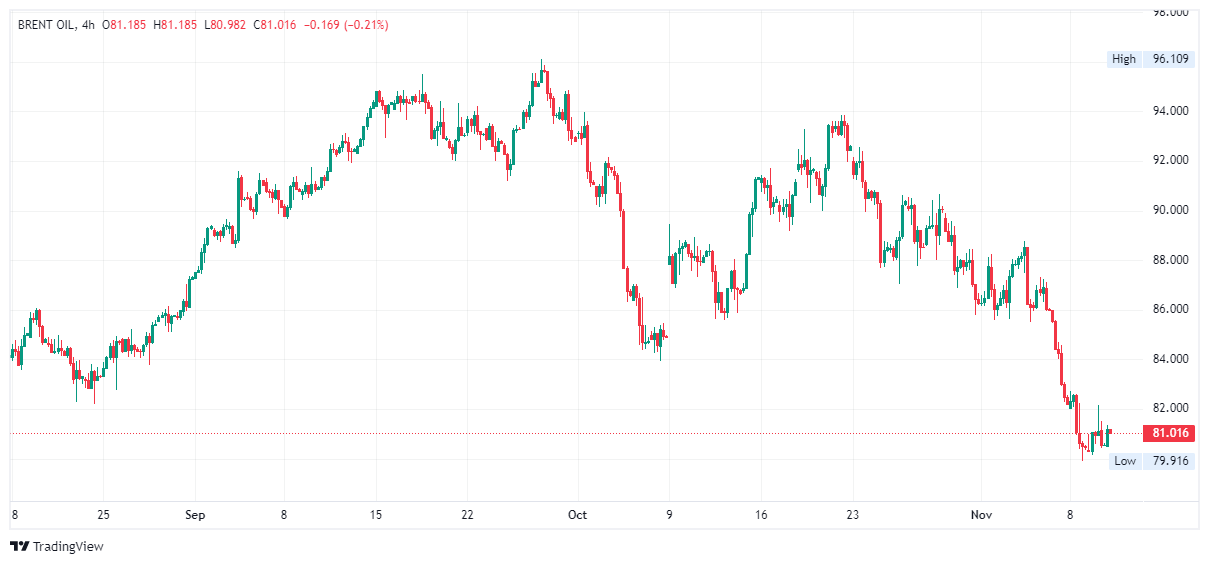
Task: Click the TradingView logo icon
Action: pos(19,546)
